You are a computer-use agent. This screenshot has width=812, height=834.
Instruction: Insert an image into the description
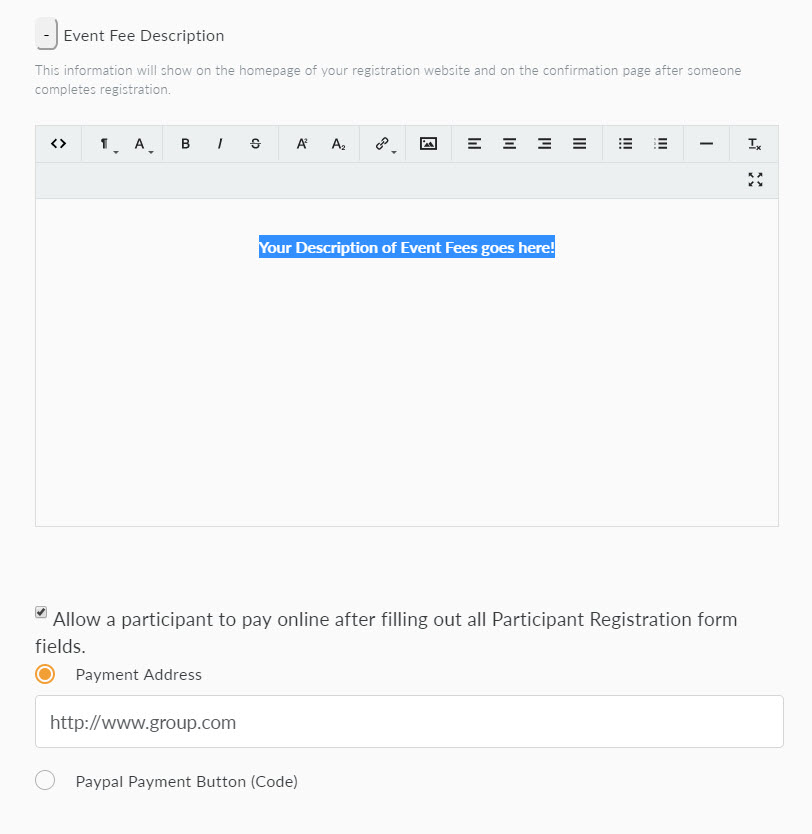(x=428, y=144)
